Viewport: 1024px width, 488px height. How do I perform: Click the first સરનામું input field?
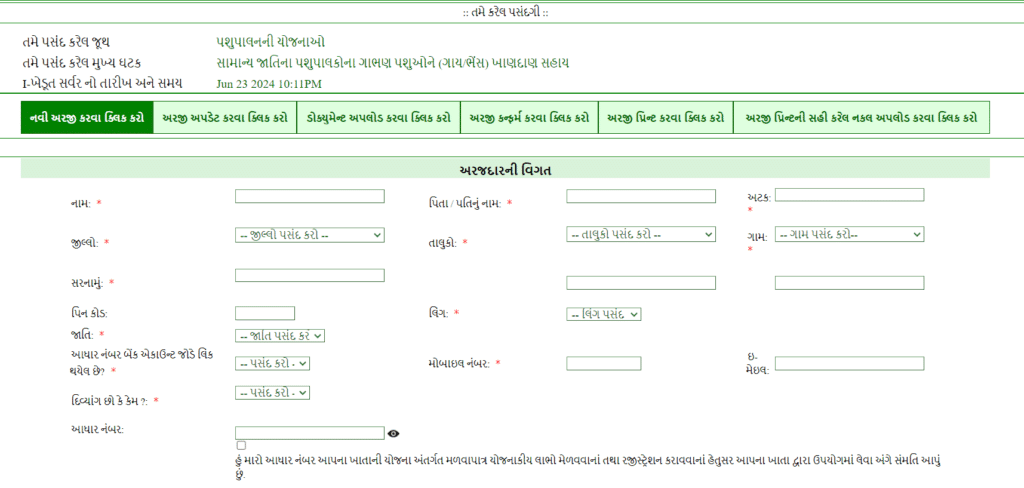click(x=310, y=275)
